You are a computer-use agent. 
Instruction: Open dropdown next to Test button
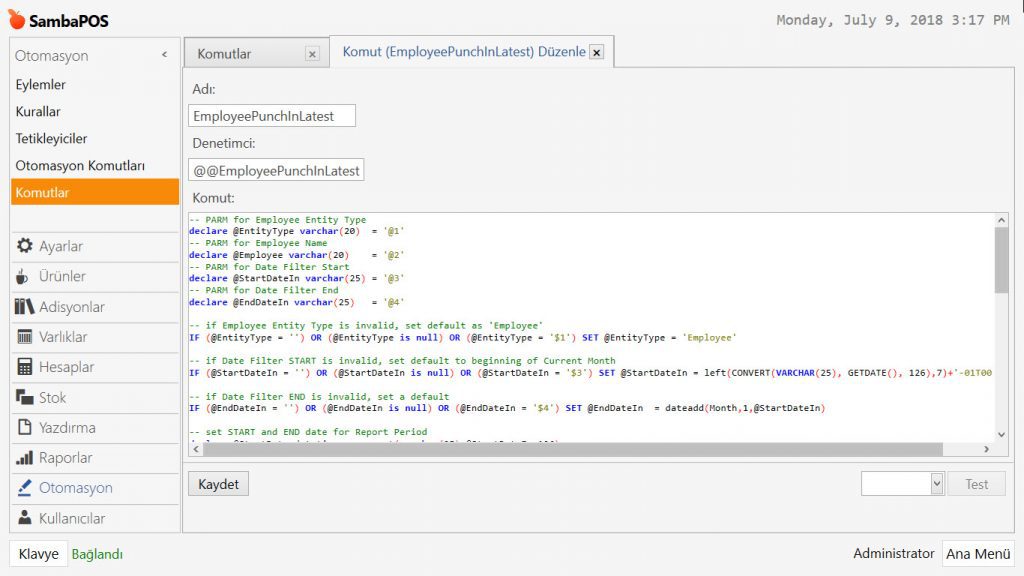[936, 484]
